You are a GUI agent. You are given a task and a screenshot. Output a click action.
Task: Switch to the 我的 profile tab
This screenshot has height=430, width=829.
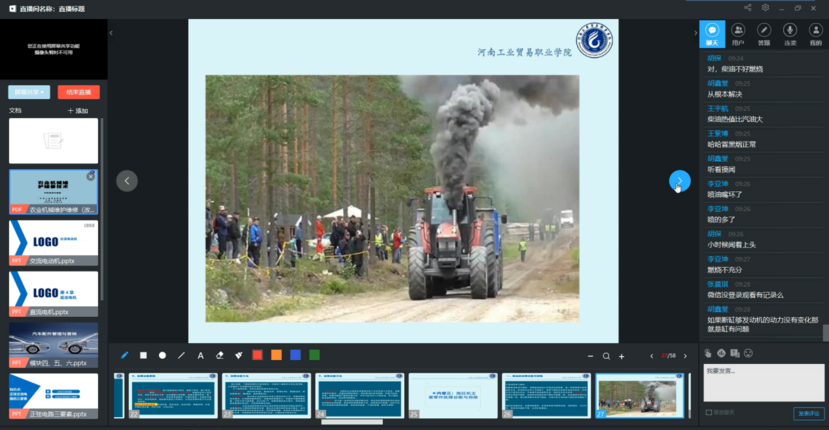click(x=816, y=34)
